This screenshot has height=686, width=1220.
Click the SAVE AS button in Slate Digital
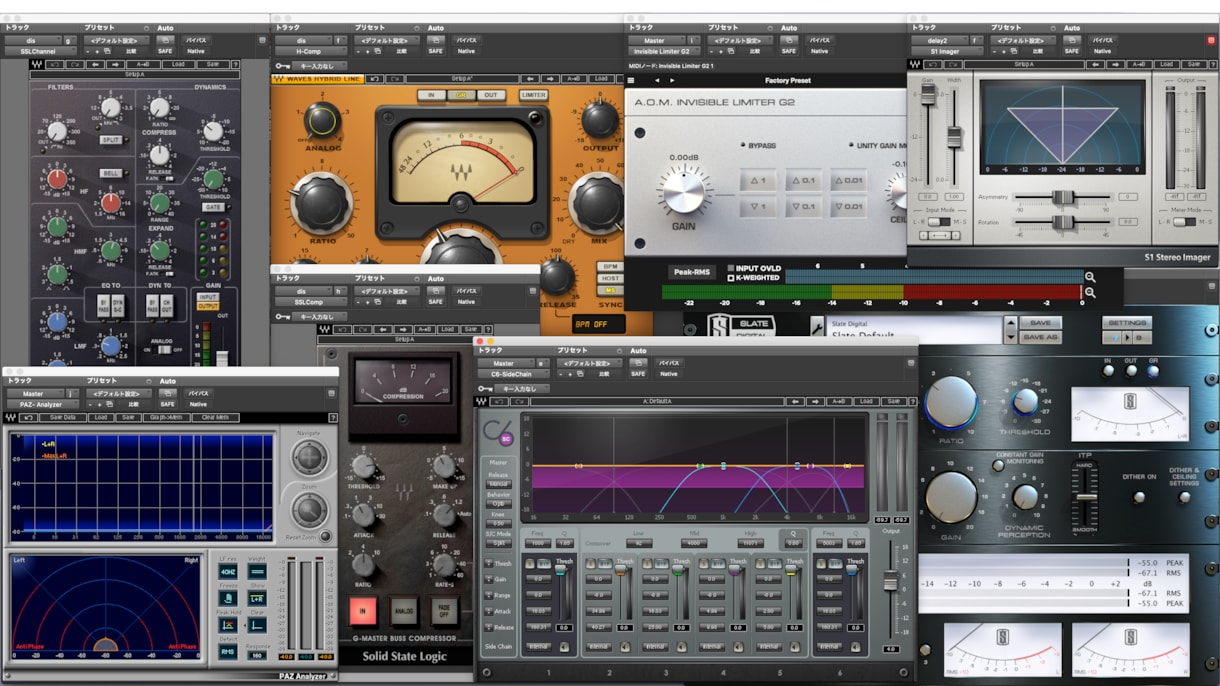point(1040,337)
